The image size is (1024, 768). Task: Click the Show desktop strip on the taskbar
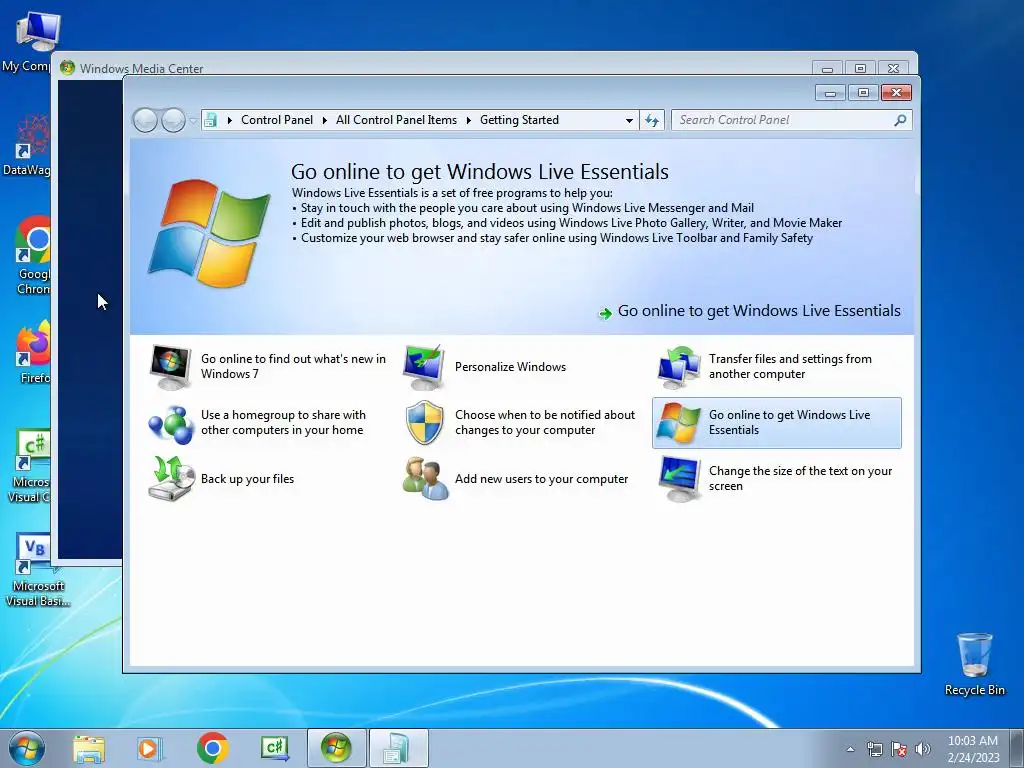point(1019,748)
